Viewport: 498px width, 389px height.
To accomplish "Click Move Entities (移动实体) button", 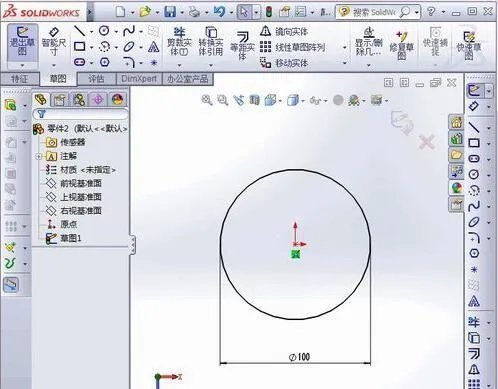I will point(284,63).
